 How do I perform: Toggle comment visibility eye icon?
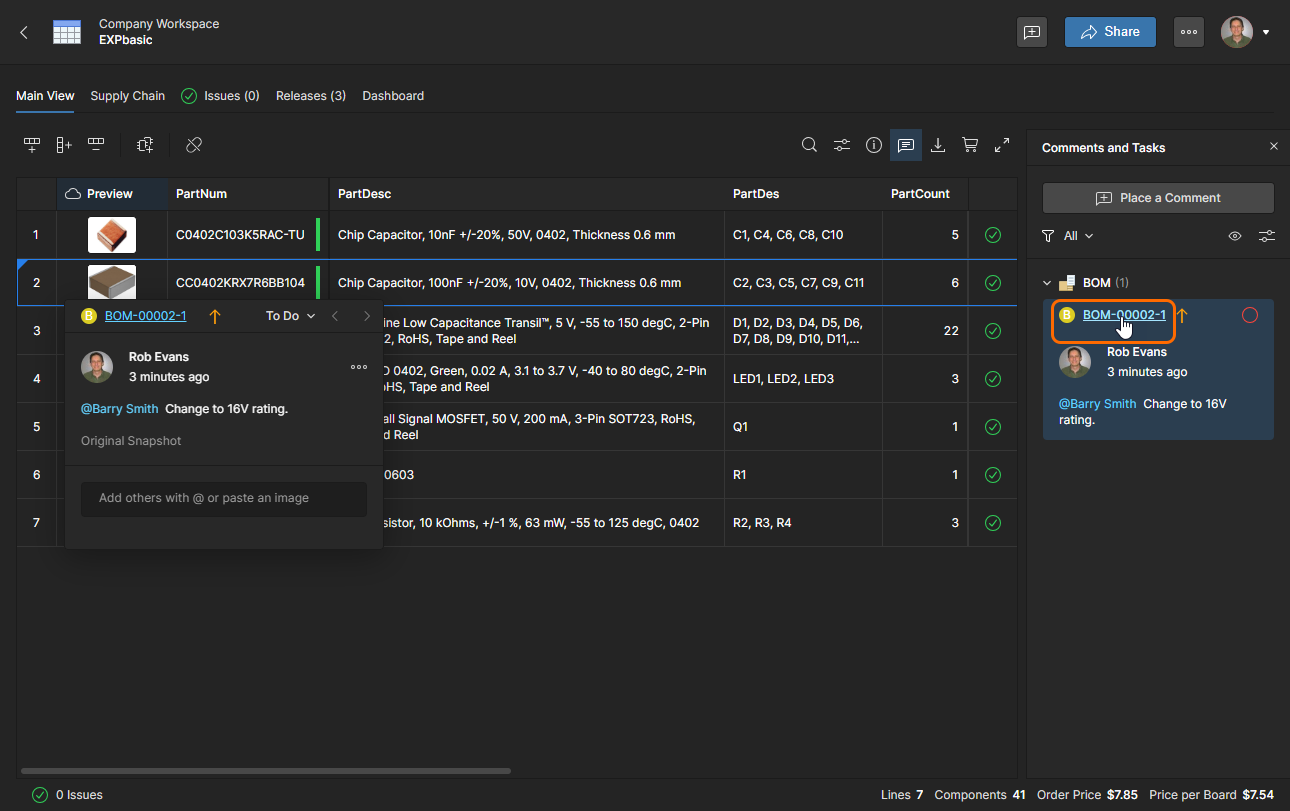(x=1235, y=236)
